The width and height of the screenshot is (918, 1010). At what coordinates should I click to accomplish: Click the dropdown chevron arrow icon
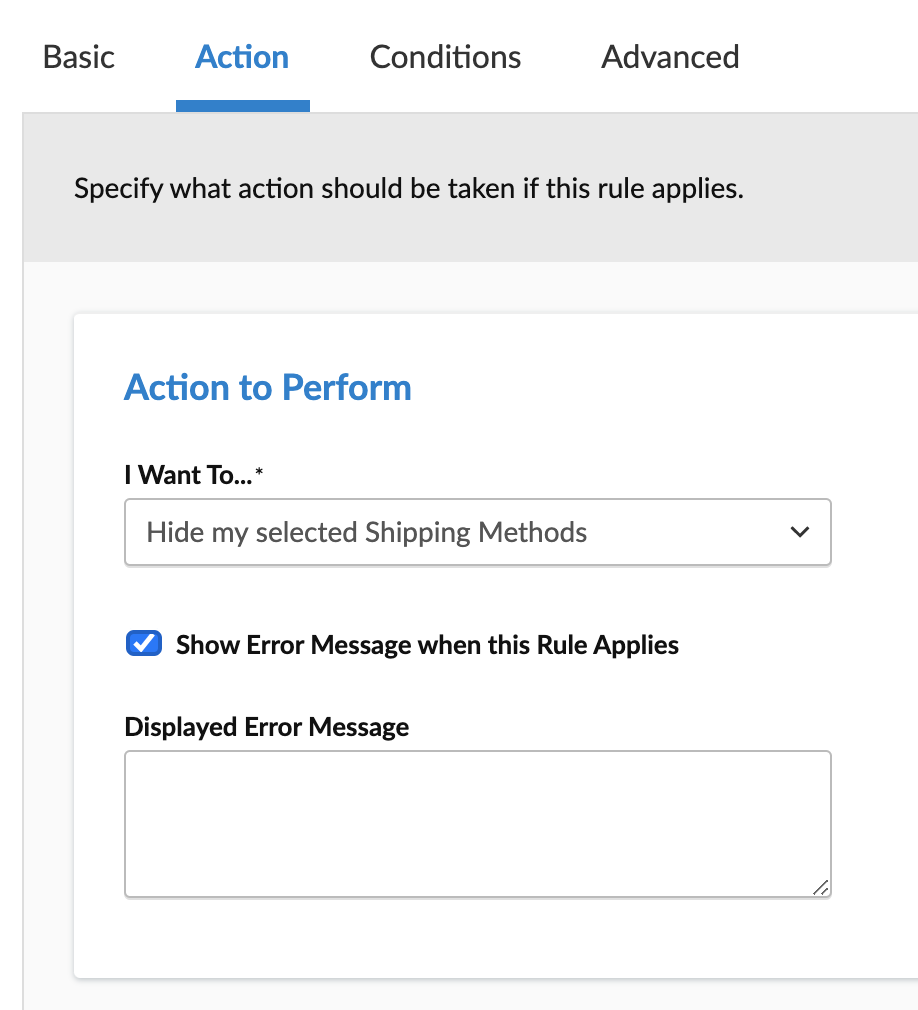tap(799, 532)
